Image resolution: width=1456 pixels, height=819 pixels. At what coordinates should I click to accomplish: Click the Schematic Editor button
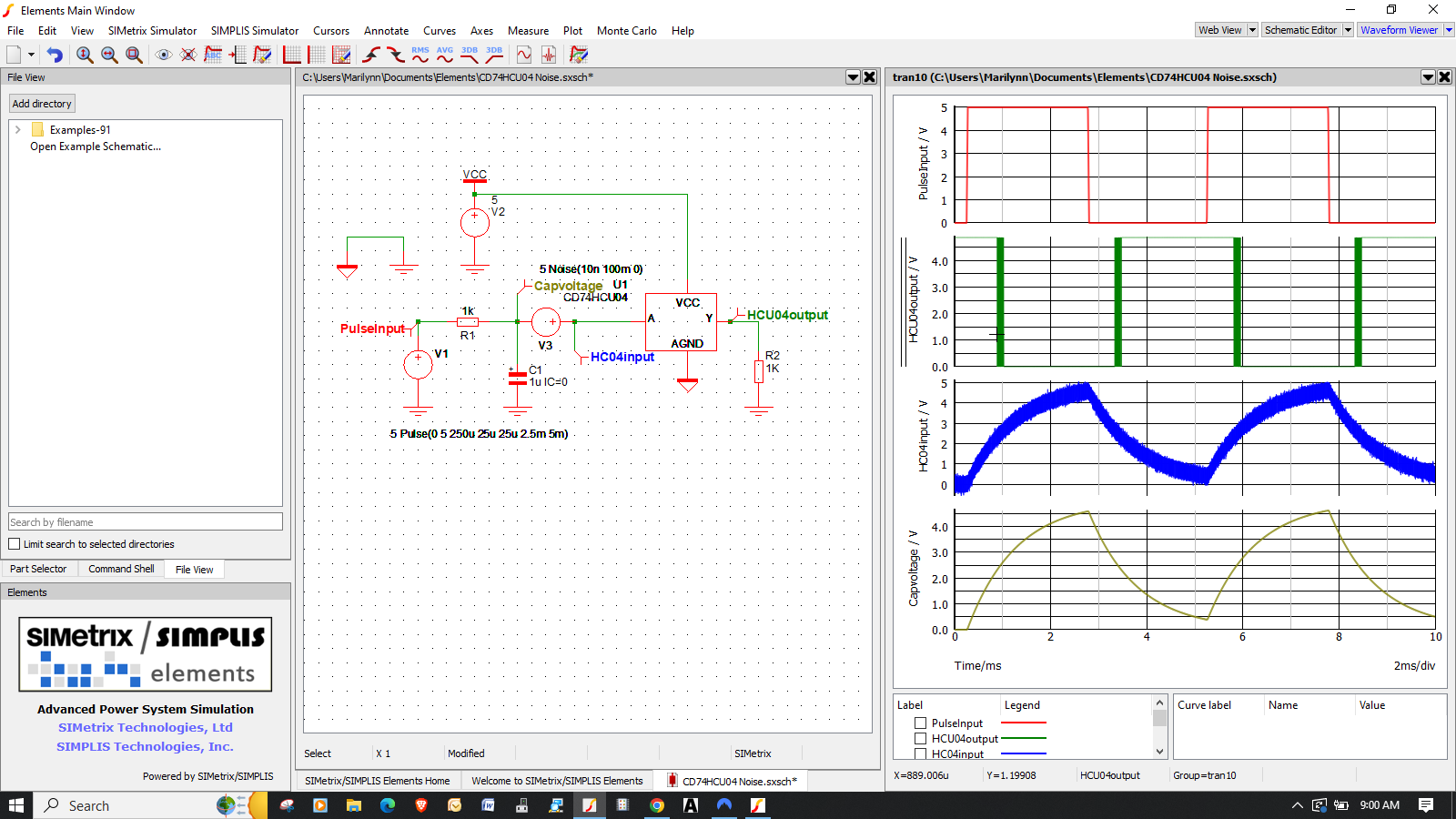point(1301,30)
